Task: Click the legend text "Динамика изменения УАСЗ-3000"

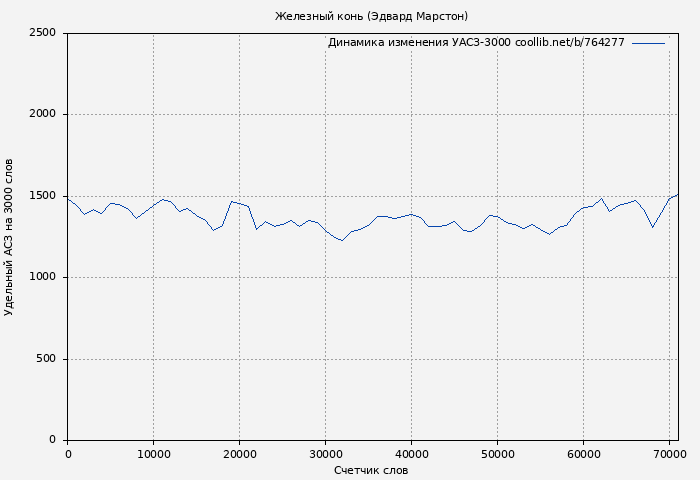Action: click(418, 43)
